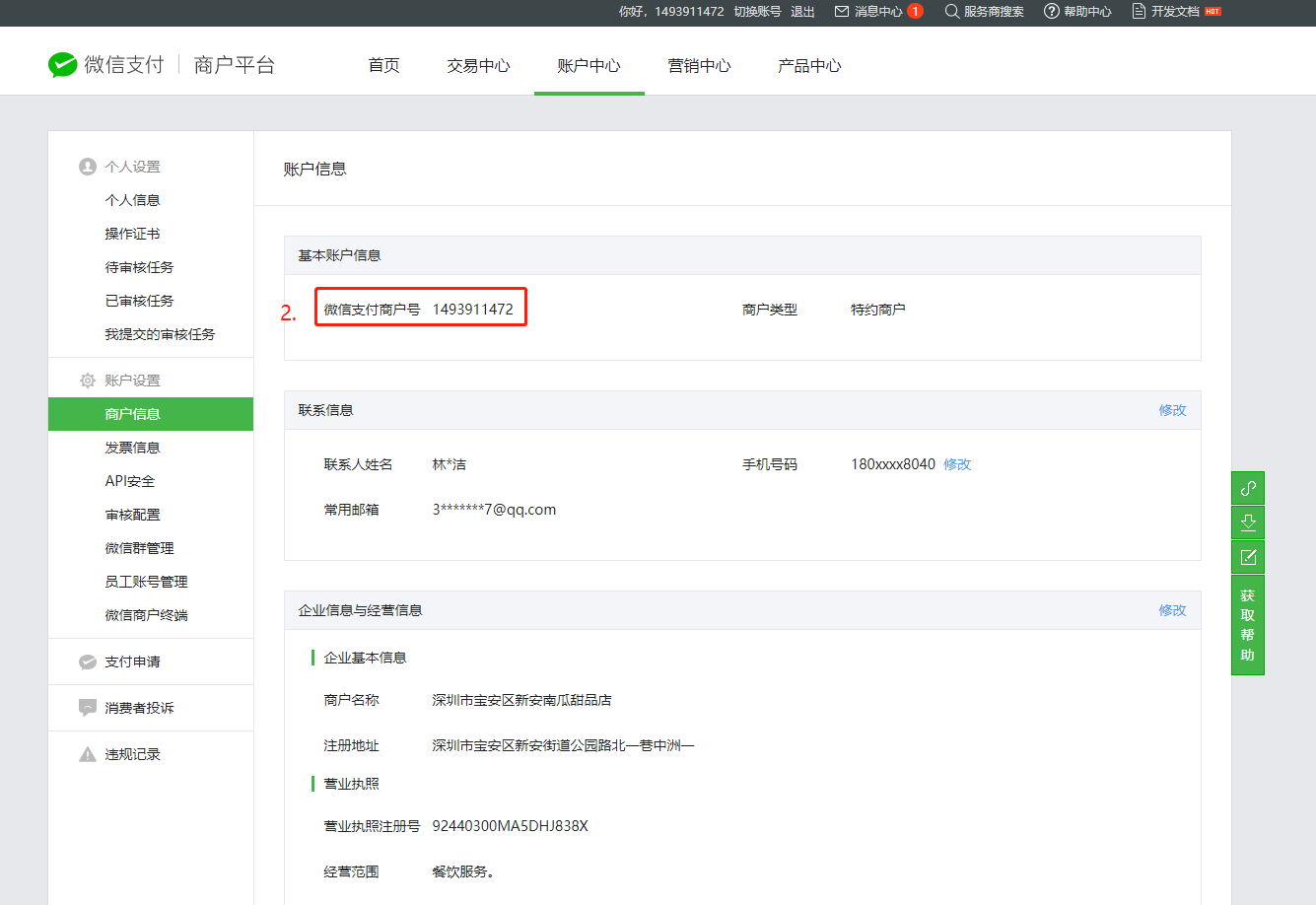Click the 获取帮助 green button
The height and width of the screenshot is (905, 1316).
tap(1248, 625)
